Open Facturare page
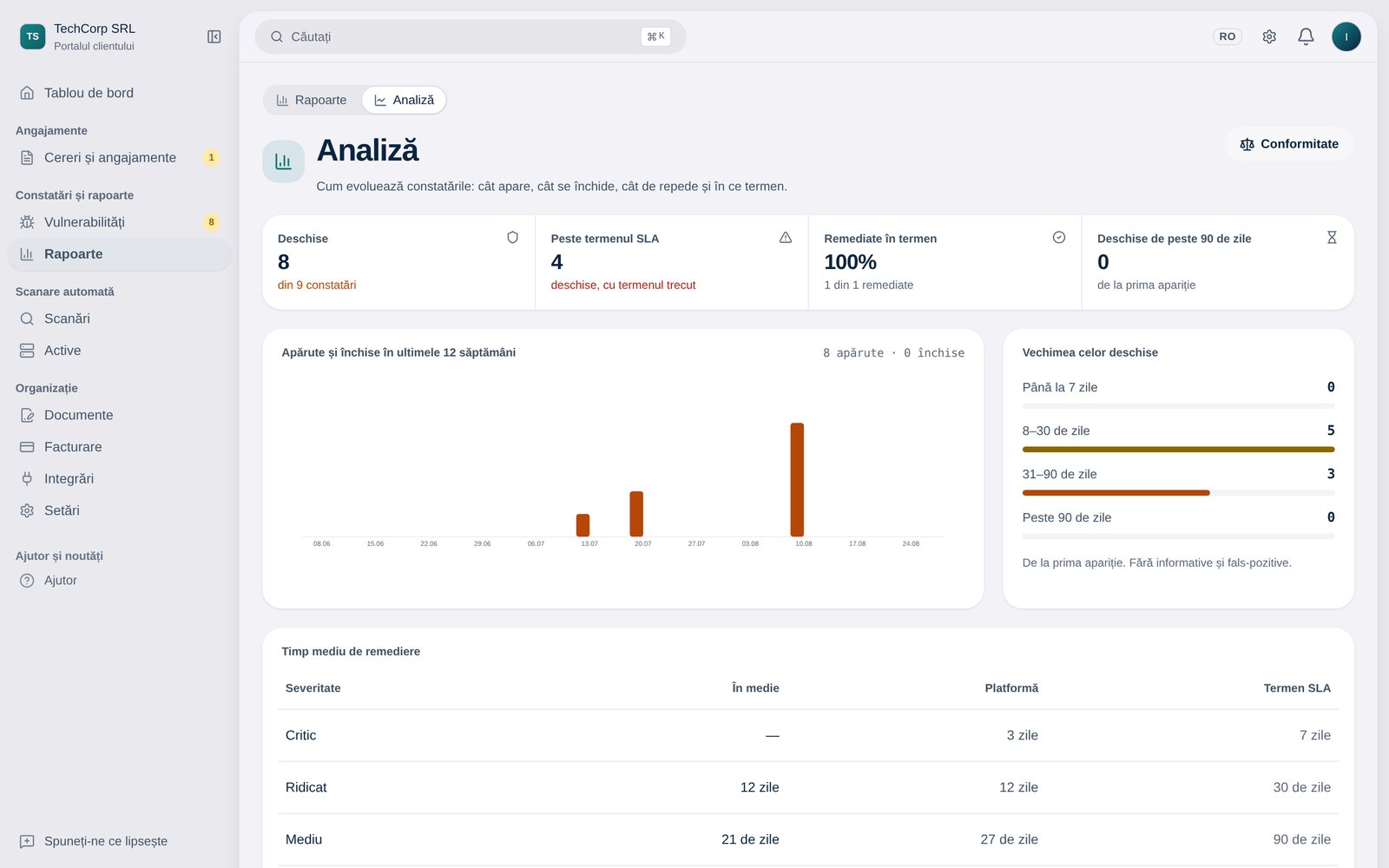Viewport: 1389px width, 868px height. (x=120, y=447)
